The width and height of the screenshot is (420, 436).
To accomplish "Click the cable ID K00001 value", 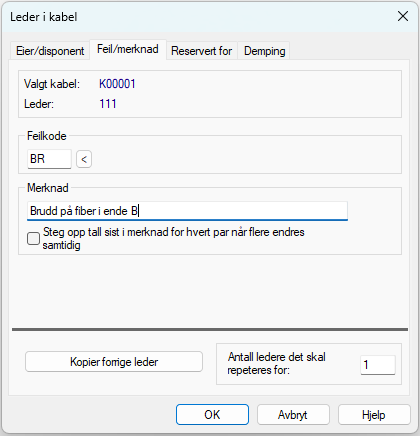I will pos(117,84).
